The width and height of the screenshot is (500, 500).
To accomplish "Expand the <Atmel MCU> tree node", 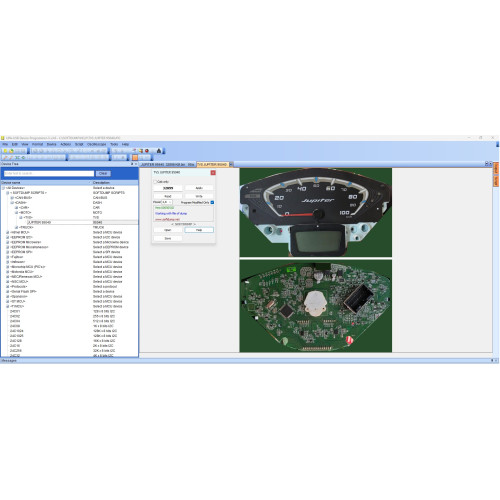I will [8, 232].
